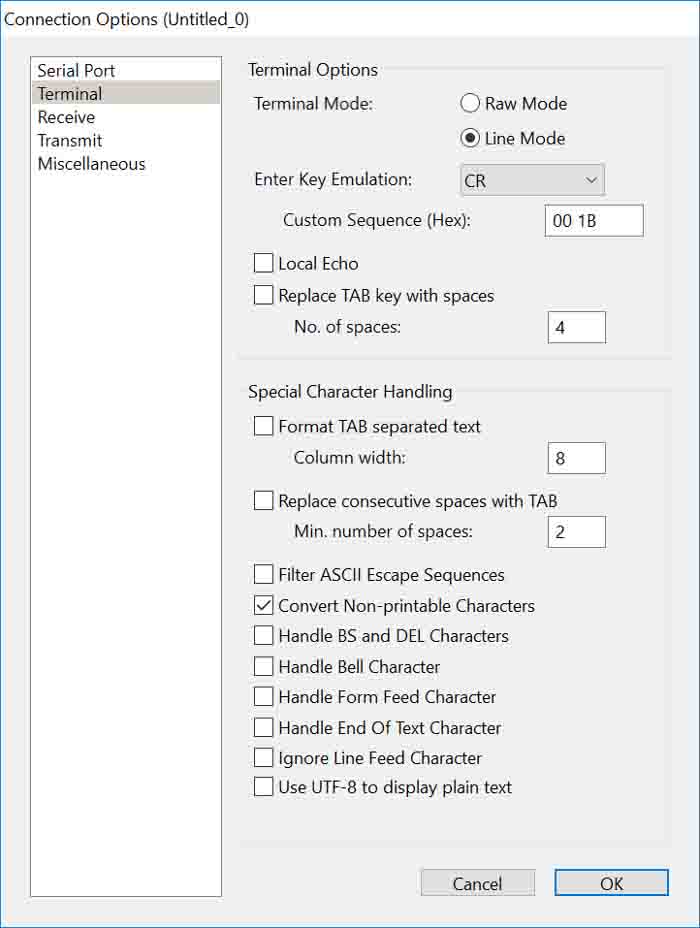
Task: Click the Custom Sequence hex field
Action: tap(594, 220)
